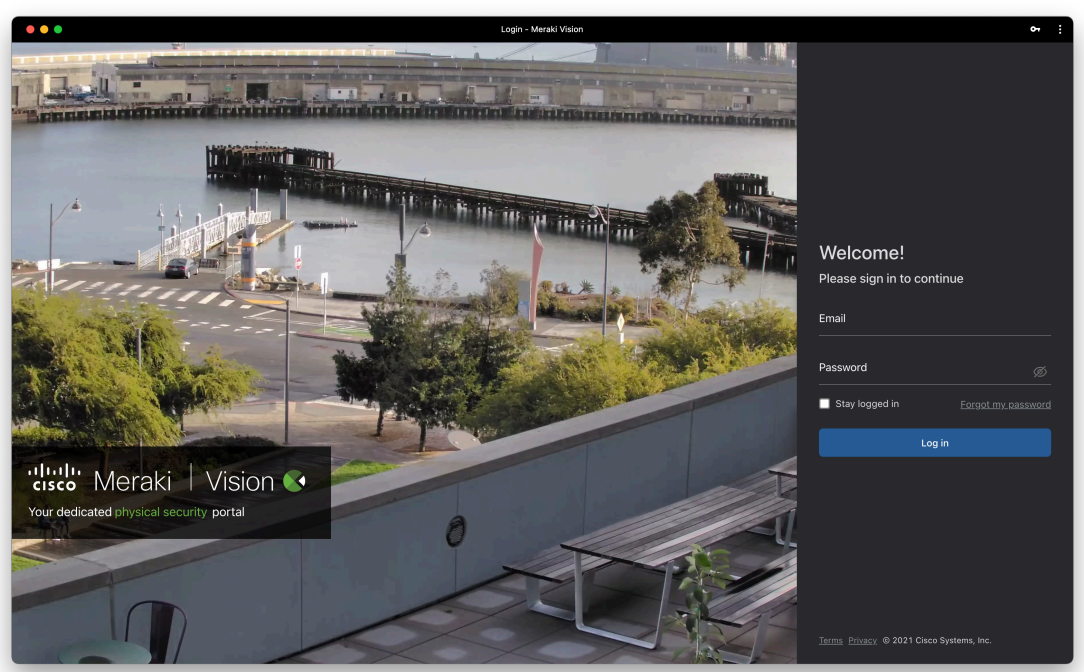Minimize the window using the yellow button
This screenshot has height=672, width=1084.
[x=44, y=29]
